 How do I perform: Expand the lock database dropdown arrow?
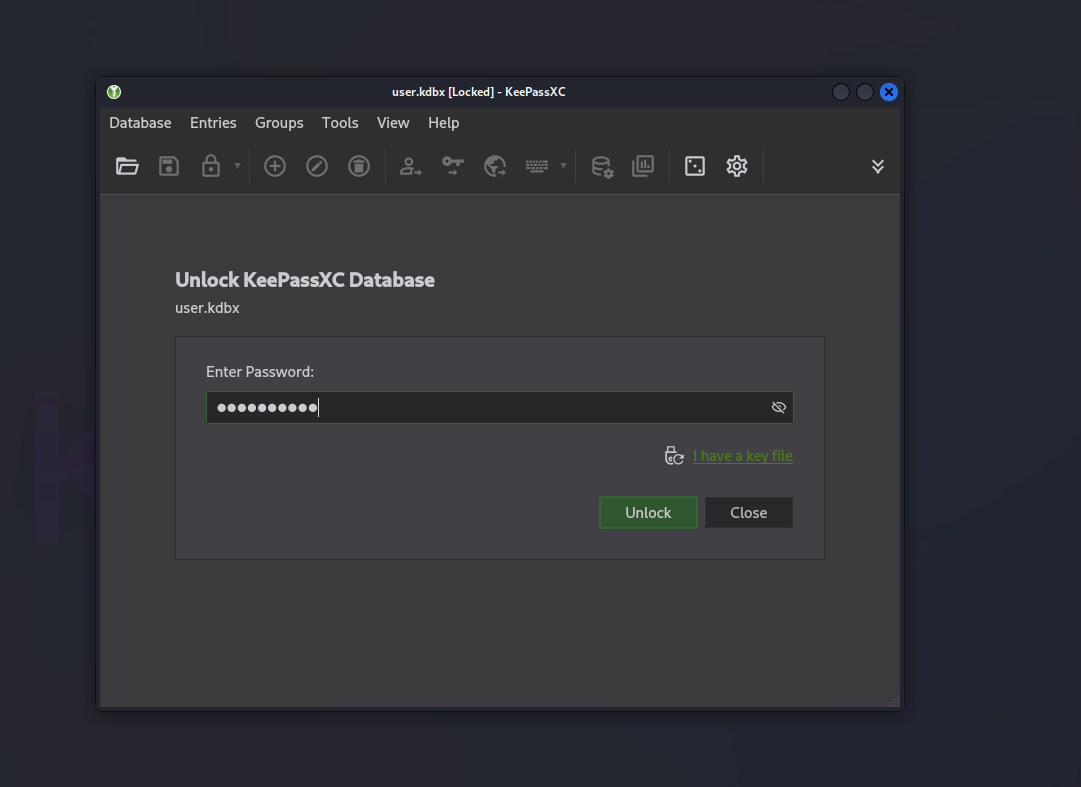pyautogui.click(x=237, y=166)
